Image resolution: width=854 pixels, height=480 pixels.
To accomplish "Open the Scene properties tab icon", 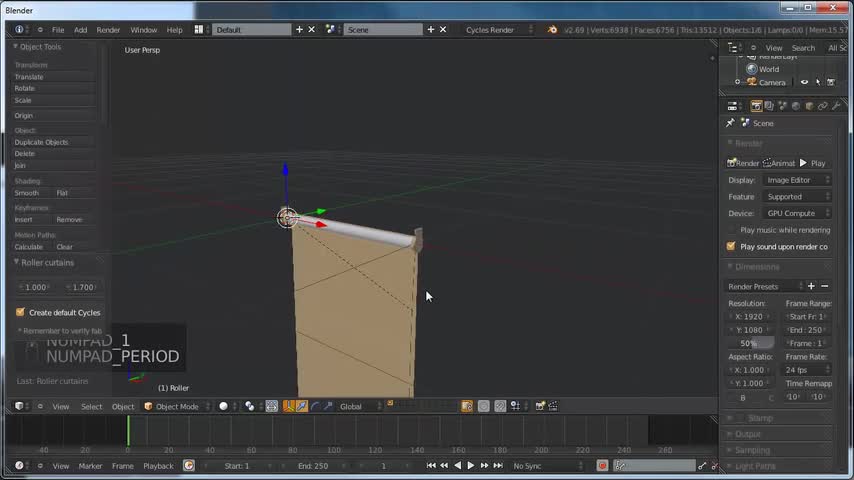I will tap(783, 106).
